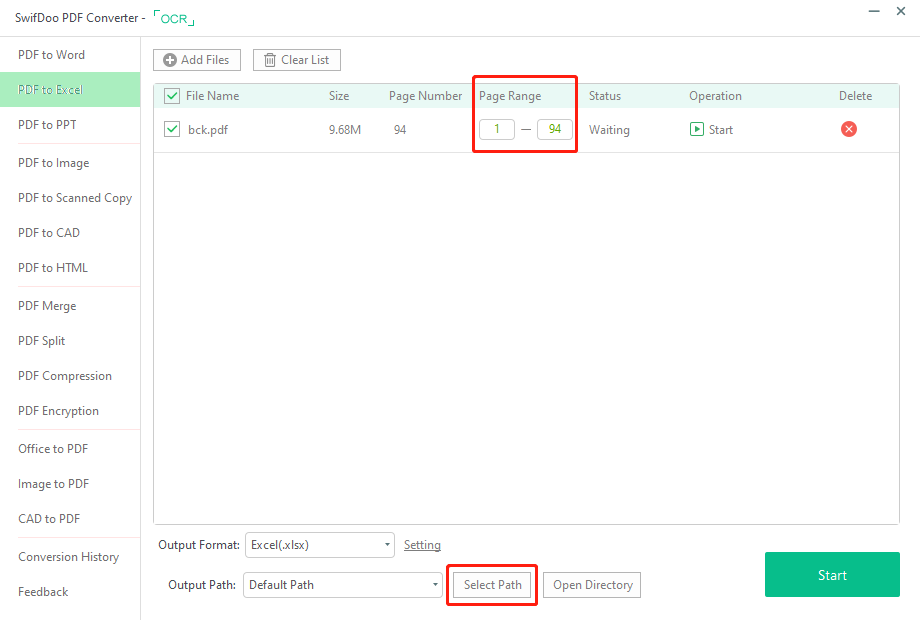
Task: Click the Open Directory button
Action: point(592,585)
